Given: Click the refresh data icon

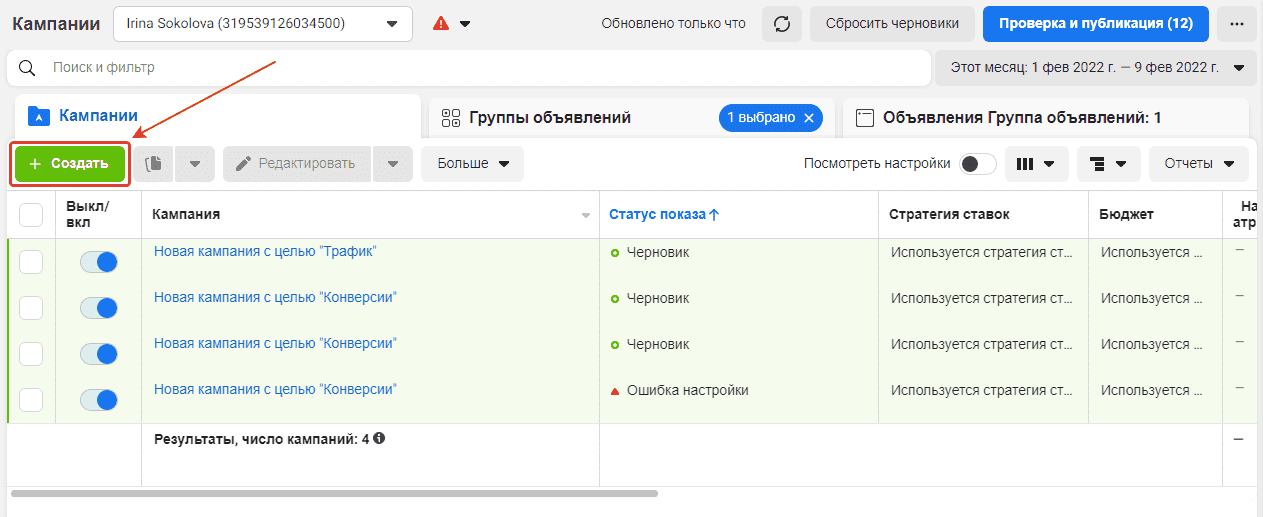Looking at the screenshot, I should [781, 24].
